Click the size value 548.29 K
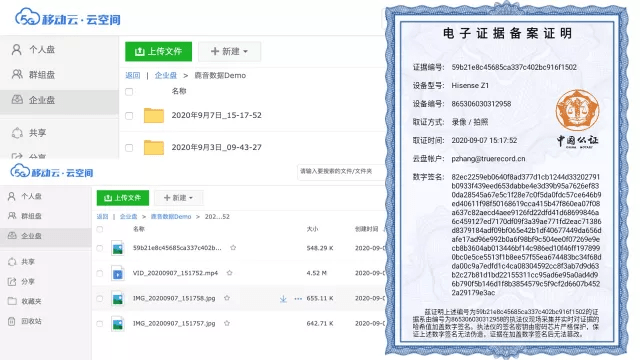 point(320,248)
